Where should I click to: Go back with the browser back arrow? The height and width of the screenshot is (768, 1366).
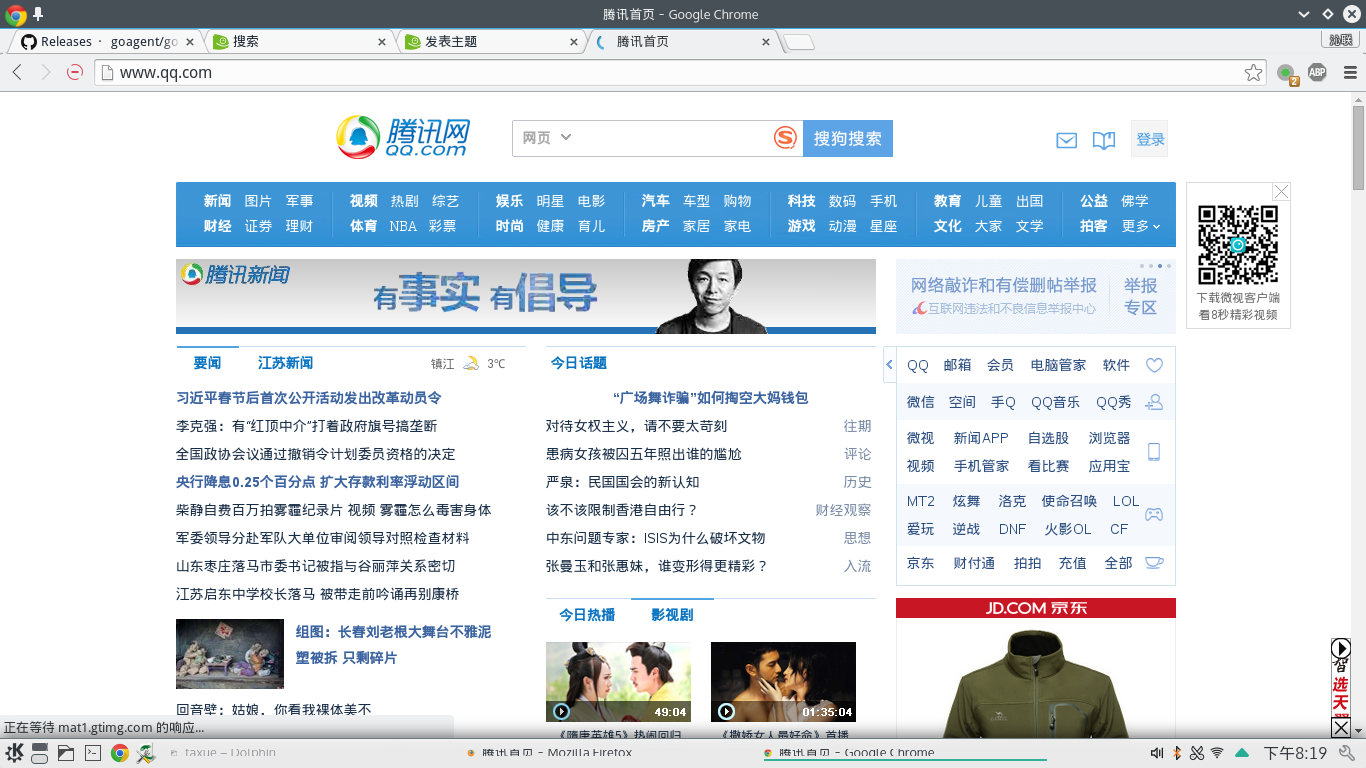click(x=17, y=72)
